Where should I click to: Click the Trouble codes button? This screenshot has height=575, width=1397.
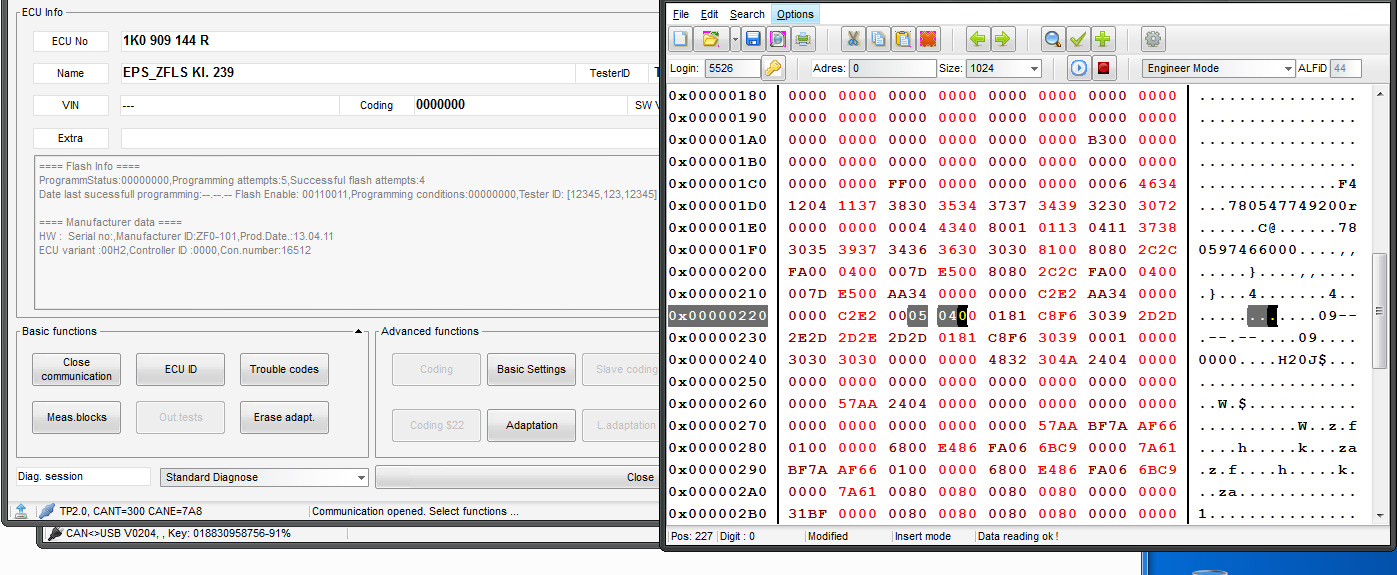coord(284,369)
